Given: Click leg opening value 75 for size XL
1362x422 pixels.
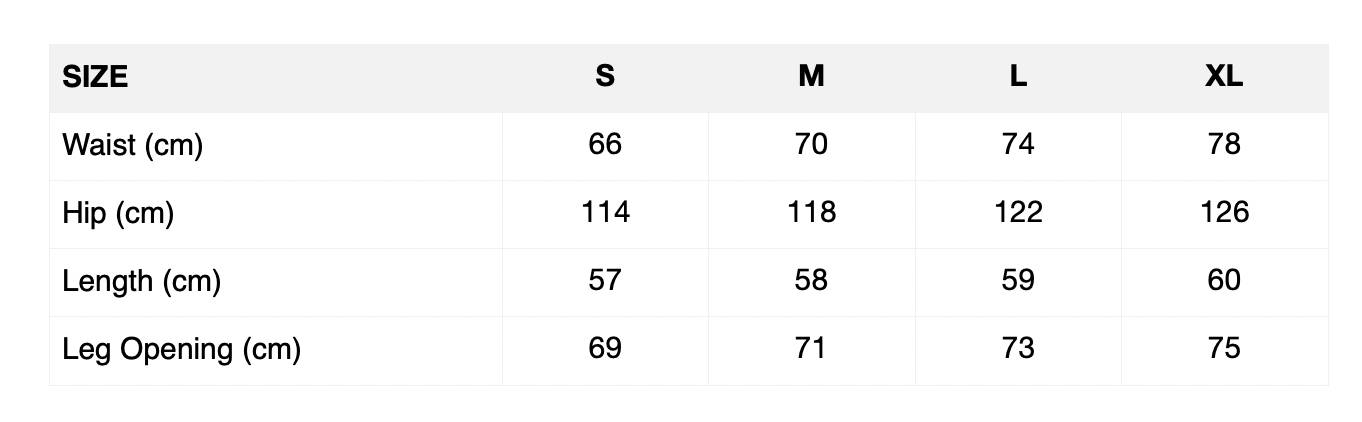Looking at the screenshot, I should [1224, 349].
